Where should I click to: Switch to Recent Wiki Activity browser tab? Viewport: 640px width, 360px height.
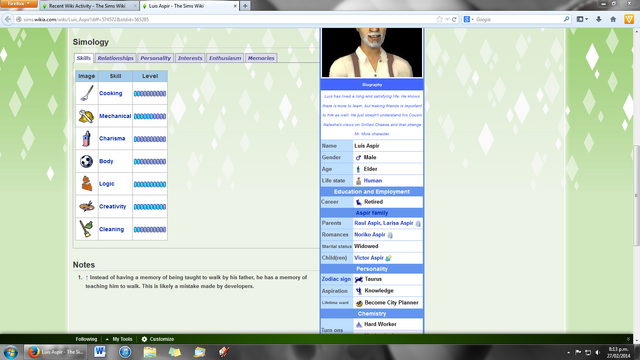[89, 6]
